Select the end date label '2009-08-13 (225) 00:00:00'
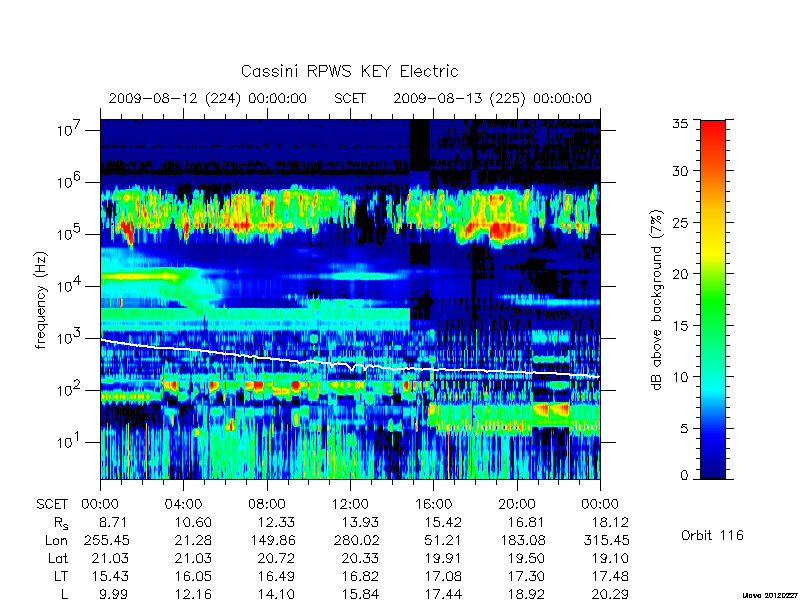Image resolution: width=800 pixels, height=600 pixels. pos(492,98)
